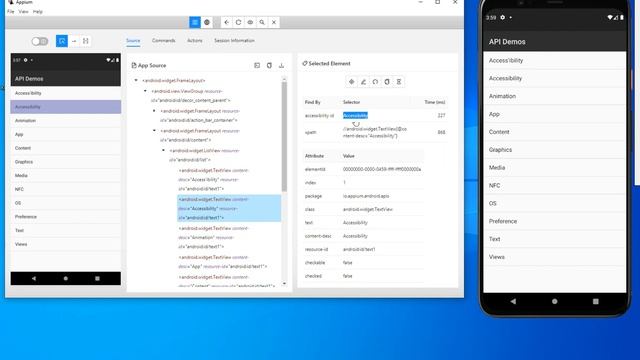Open the File menu
This screenshot has width=640, height=360.
click(11, 12)
